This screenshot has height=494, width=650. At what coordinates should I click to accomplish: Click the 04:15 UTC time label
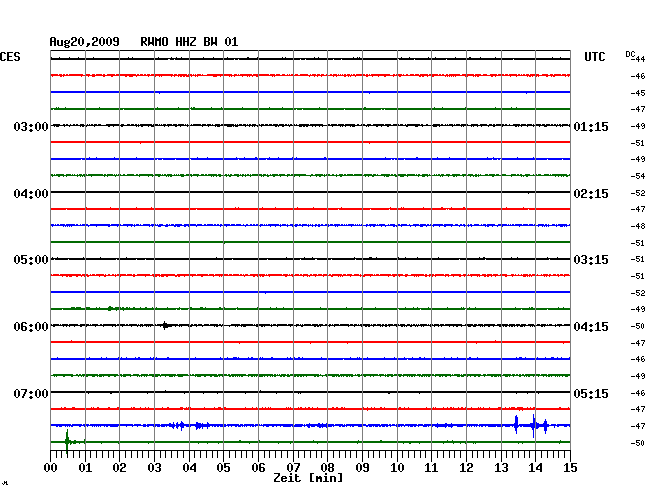(x=591, y=327)
